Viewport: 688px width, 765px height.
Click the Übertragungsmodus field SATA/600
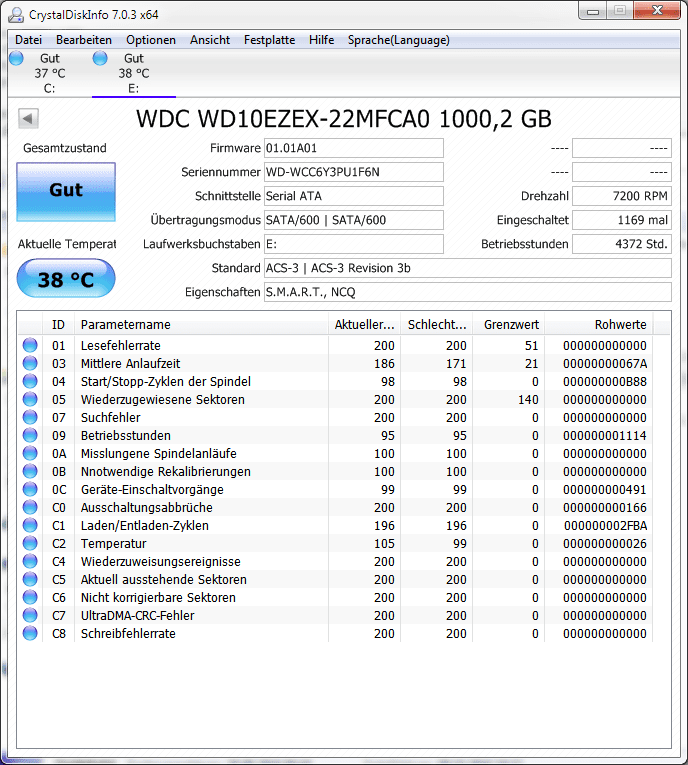pyautogui.click(x=354, y=220)
